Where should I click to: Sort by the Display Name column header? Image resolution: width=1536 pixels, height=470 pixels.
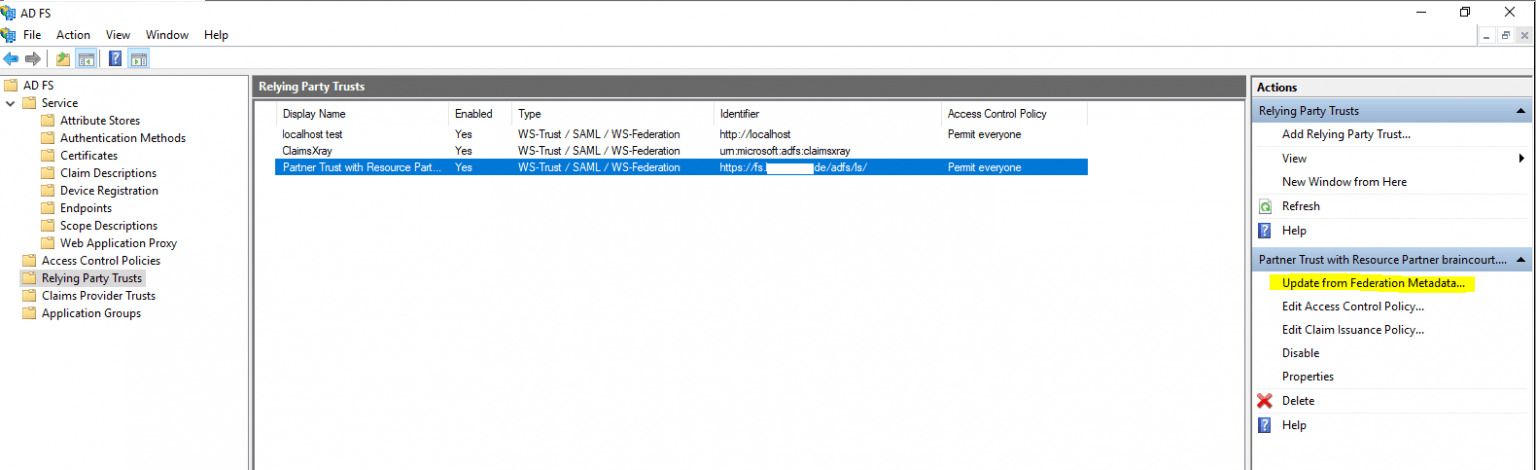314,114
